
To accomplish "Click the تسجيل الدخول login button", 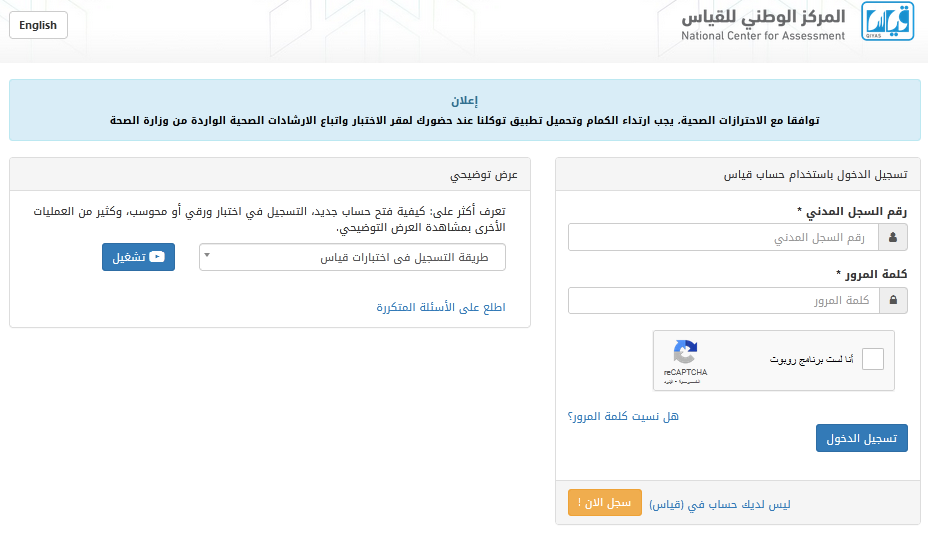I will [862, 438].
